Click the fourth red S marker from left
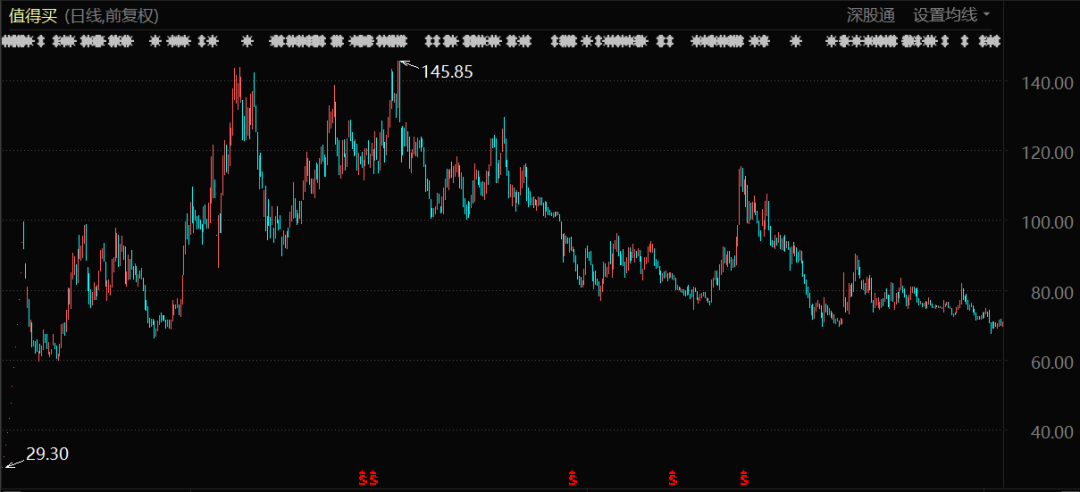Image resolution: width=1080 pixels, height=492 pixels. [x=673, y=478]
